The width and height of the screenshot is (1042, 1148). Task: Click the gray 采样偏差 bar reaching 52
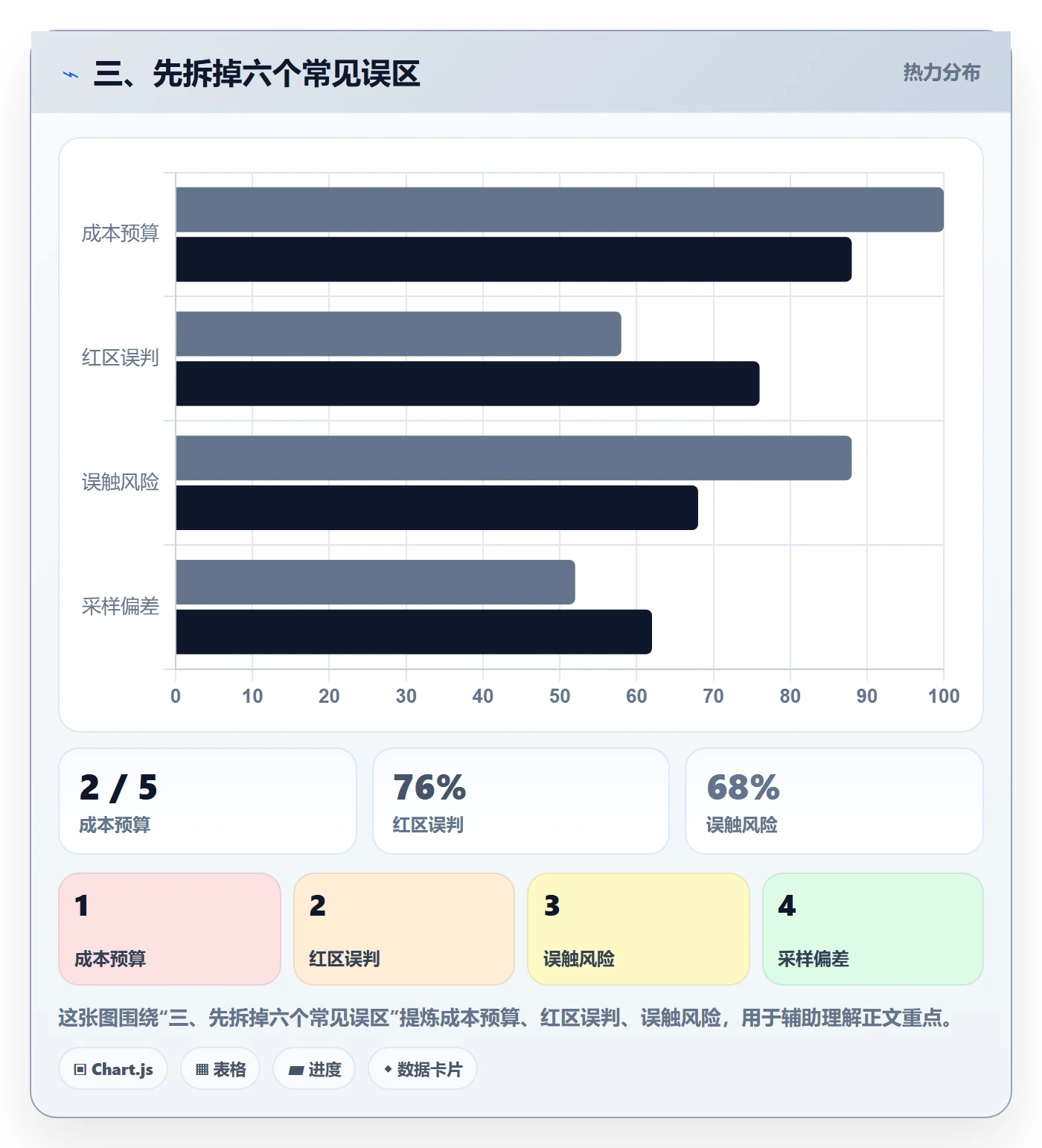pos(375,583)
